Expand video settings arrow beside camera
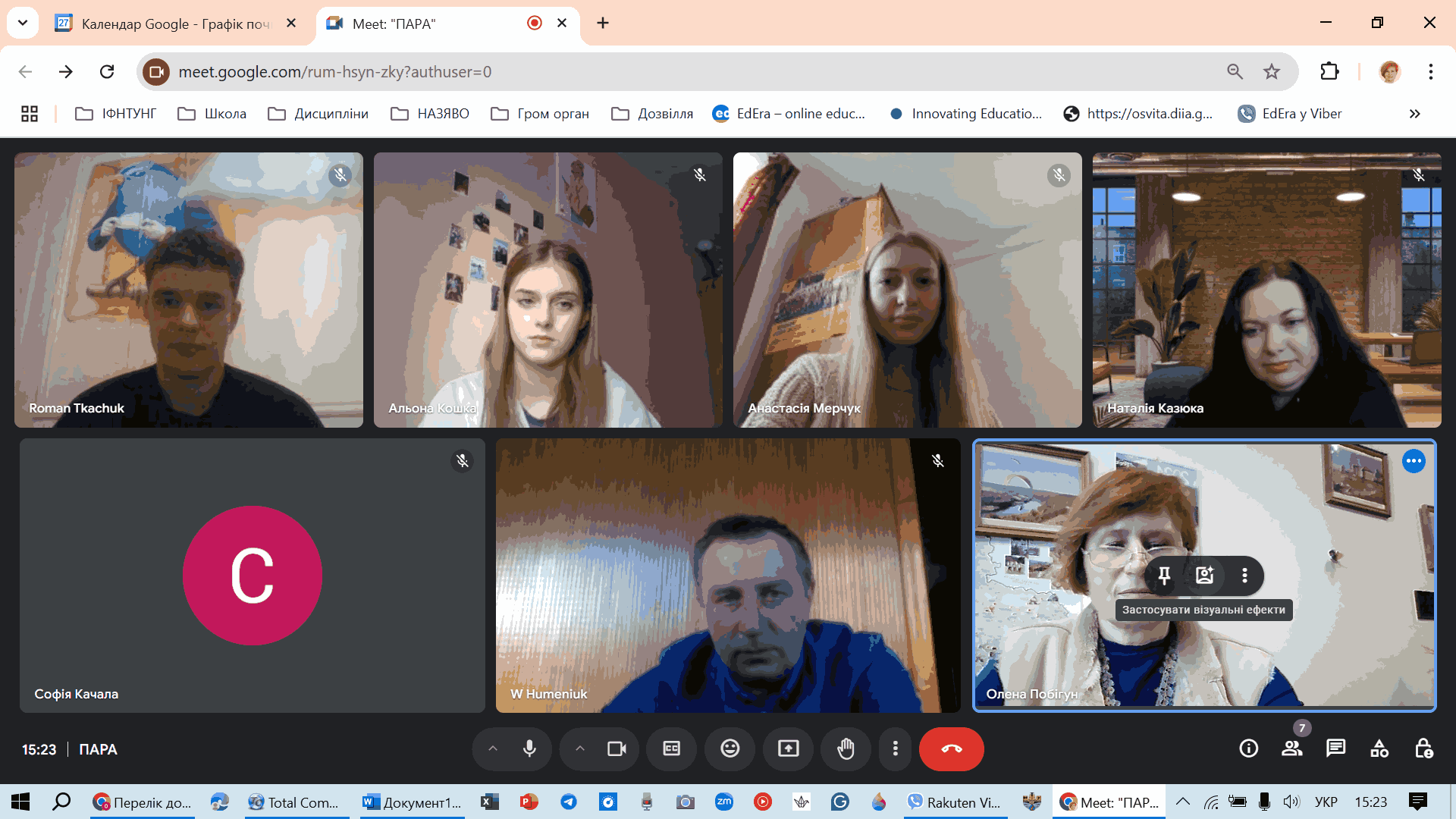 pos(580,749)
